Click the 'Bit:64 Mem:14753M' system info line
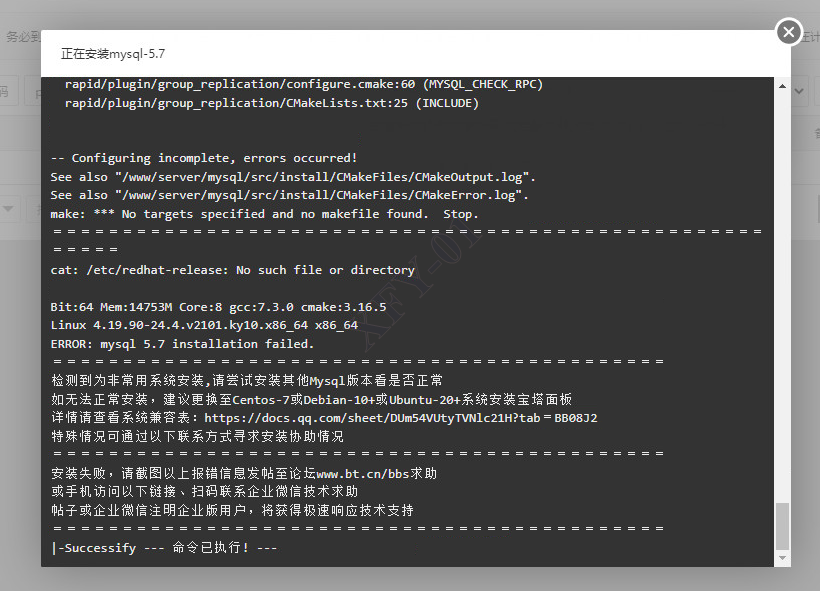Viewport: 820px width, 591px height. tap(218, 307)
